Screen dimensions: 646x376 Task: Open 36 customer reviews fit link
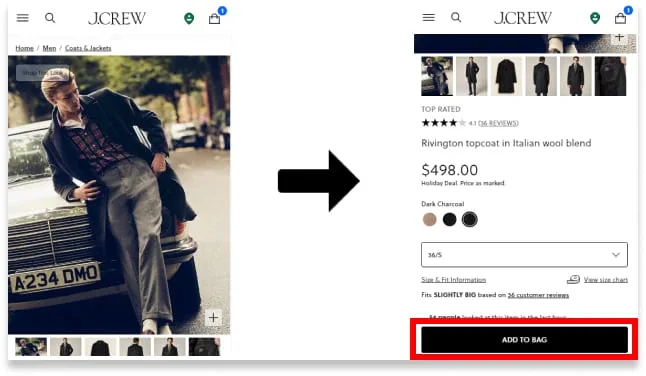click(x=538, y=295)
